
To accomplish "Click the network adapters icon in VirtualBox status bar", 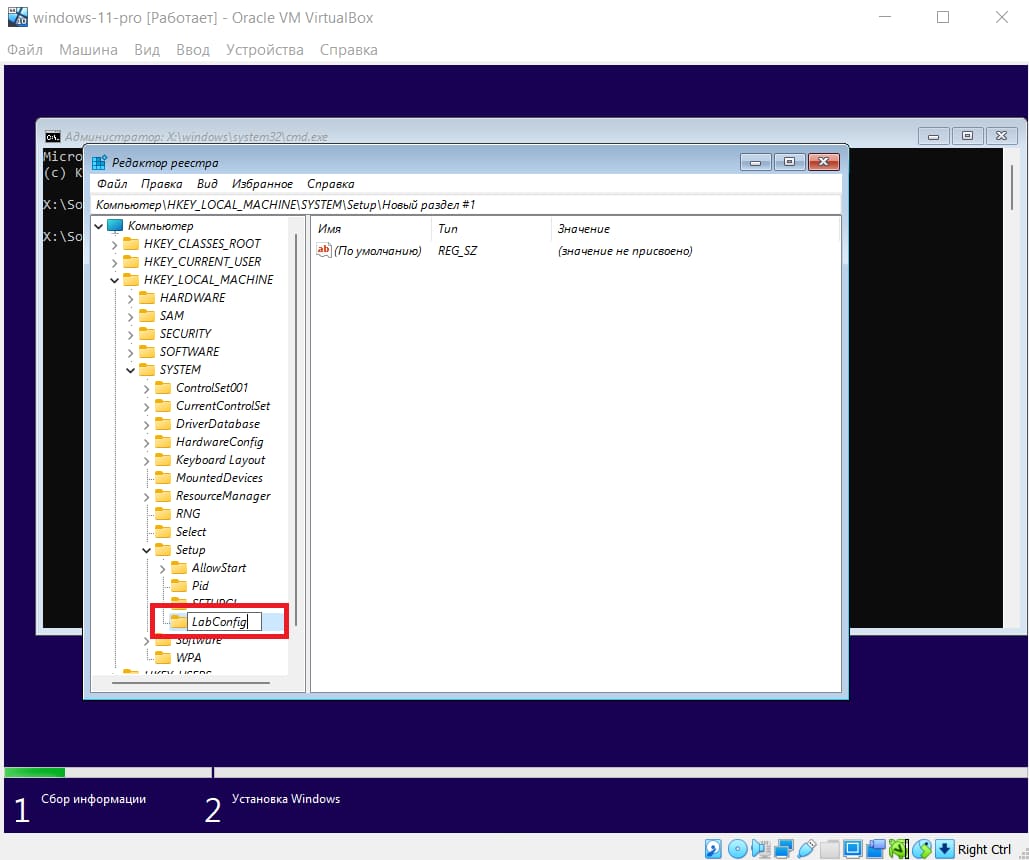I will point(784,849).
